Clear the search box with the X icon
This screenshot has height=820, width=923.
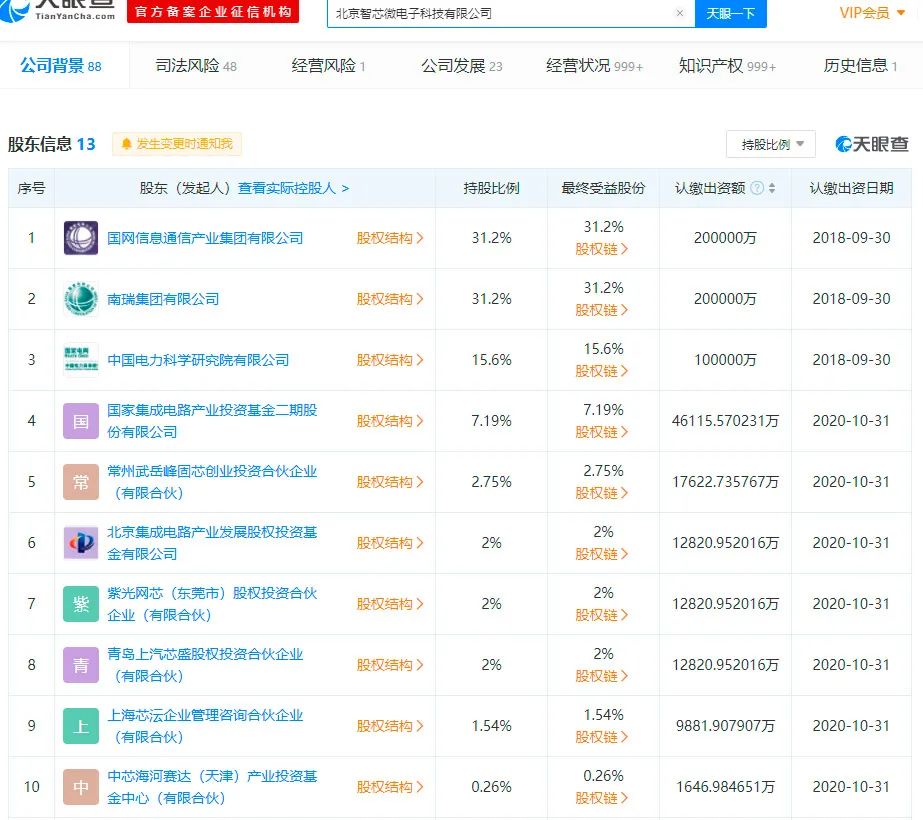coord(680,13)
